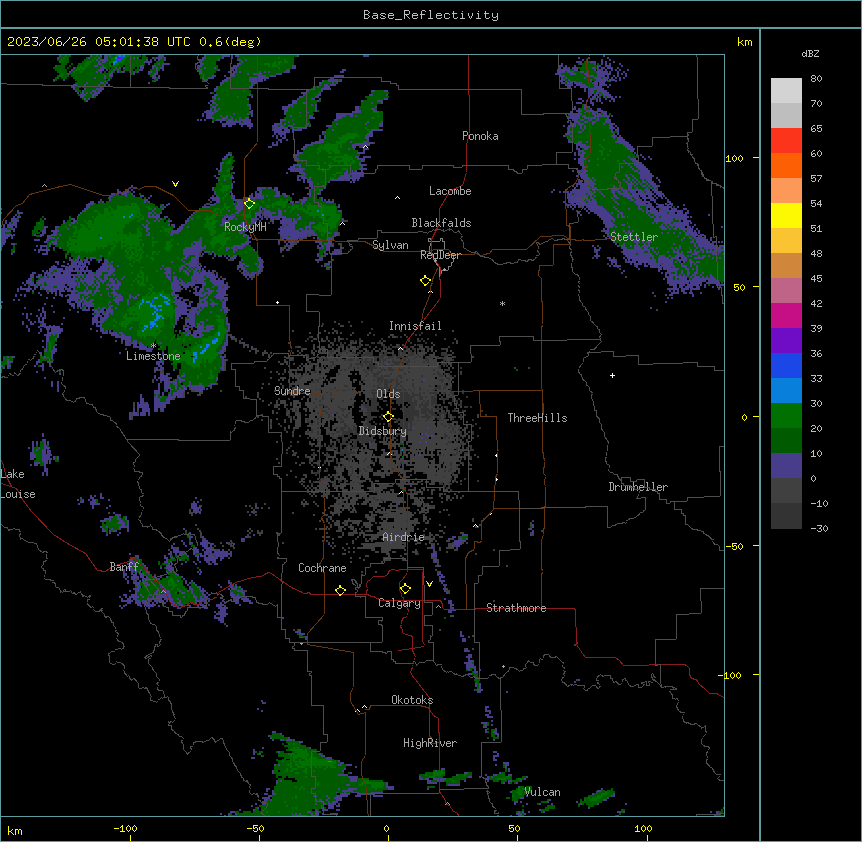Select the Lake Louise label
The width and height of the screenshot is (862, 842).
point(18,484)
